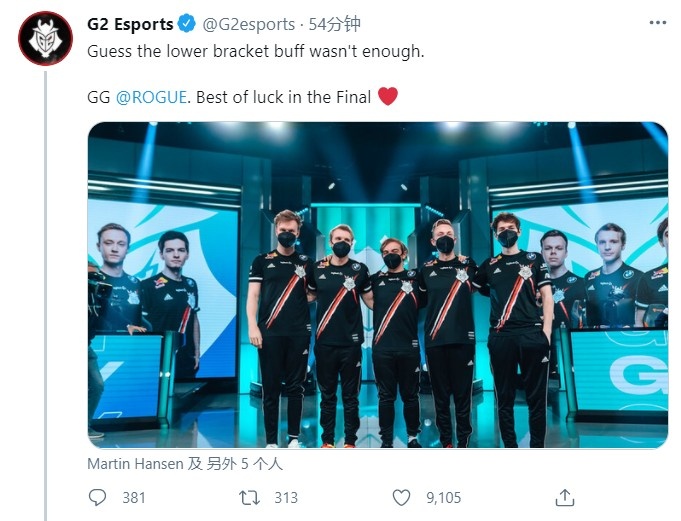Like the tweet with the heart icon

coord(401,498)
